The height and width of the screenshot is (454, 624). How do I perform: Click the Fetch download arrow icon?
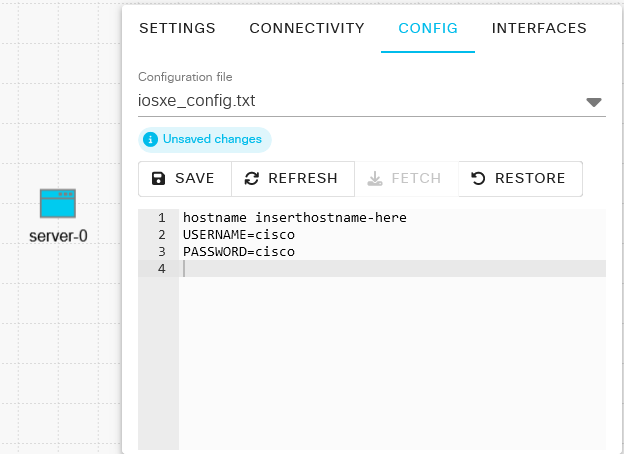375,179
